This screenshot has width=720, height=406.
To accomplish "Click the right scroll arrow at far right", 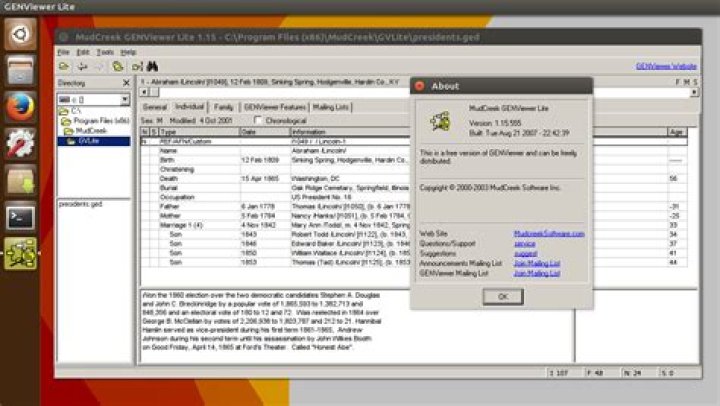I will pos(694,92).
